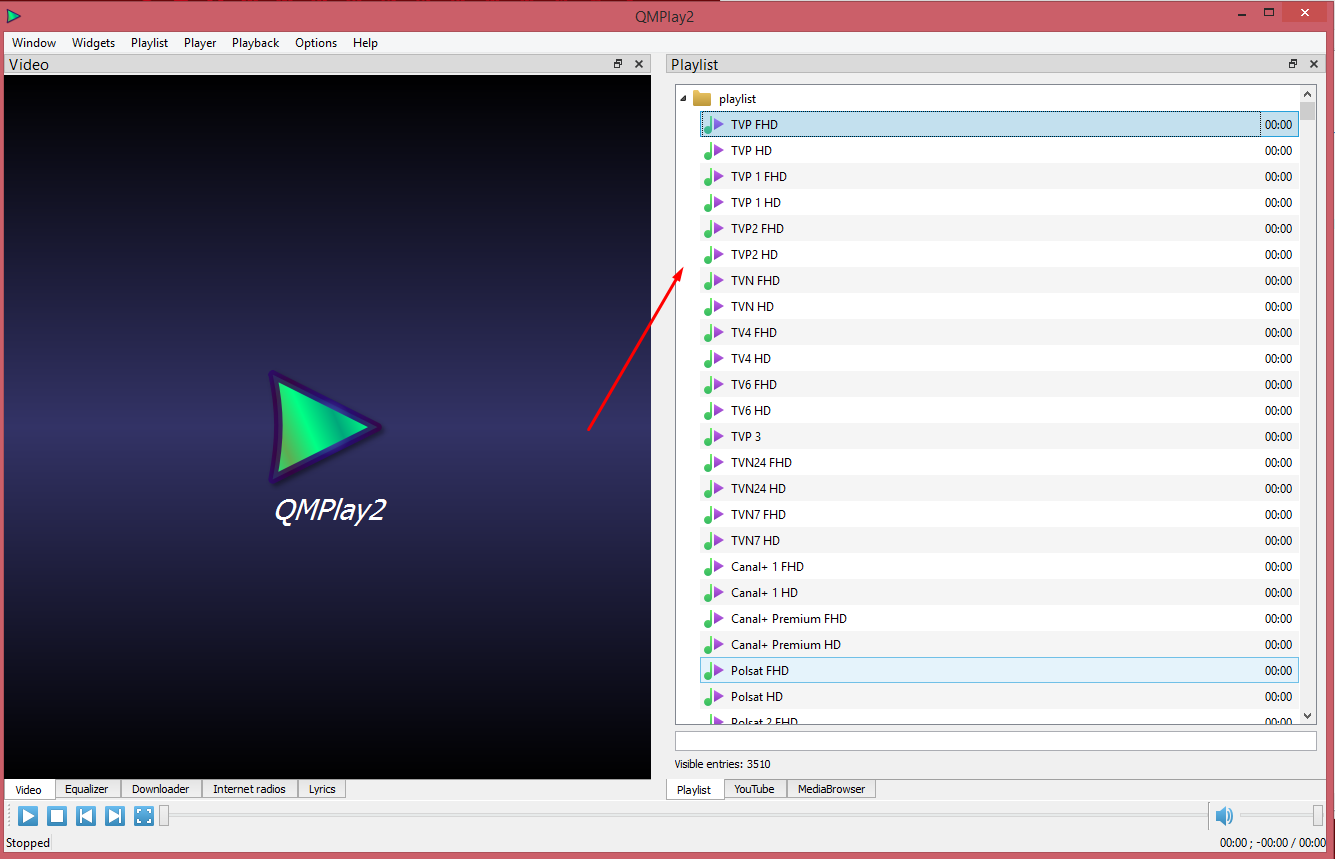Click the Play button in bottom toolbar

pyautogui.click(x=28, y=816)
